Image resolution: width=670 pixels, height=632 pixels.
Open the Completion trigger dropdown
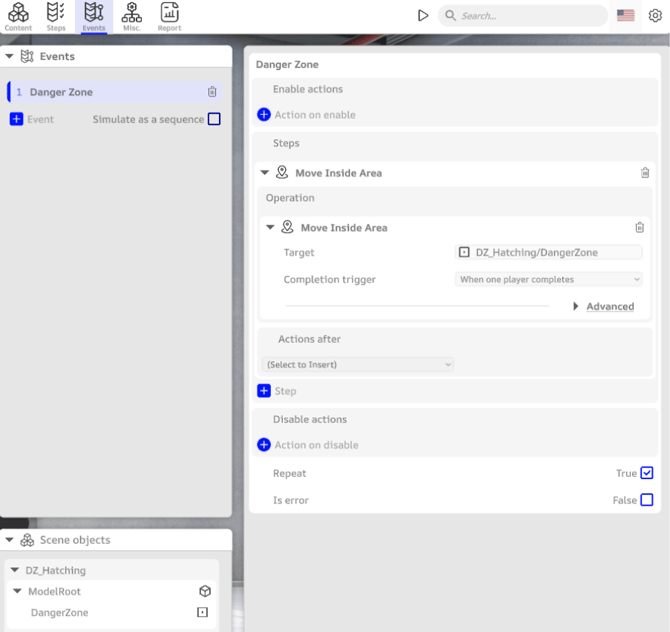tap(548, 280)
